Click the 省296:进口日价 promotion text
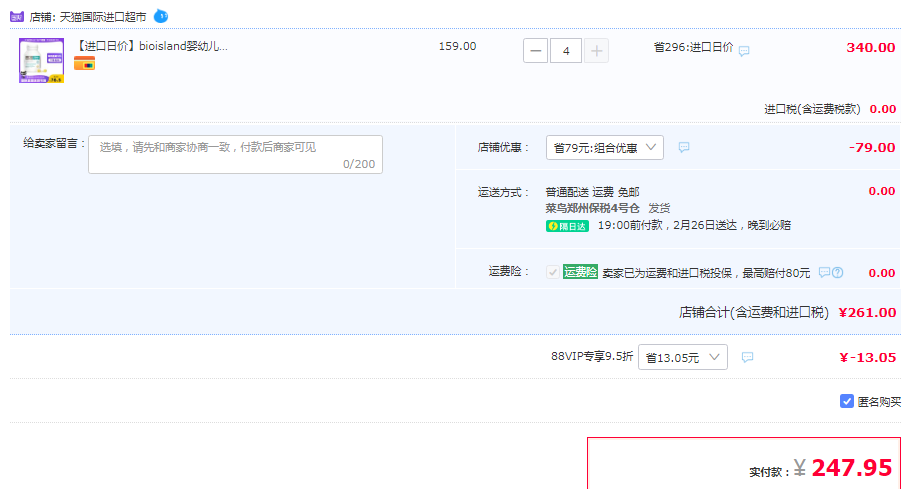The width and height of the screenshot is (902, 489). tap(693, 47)
